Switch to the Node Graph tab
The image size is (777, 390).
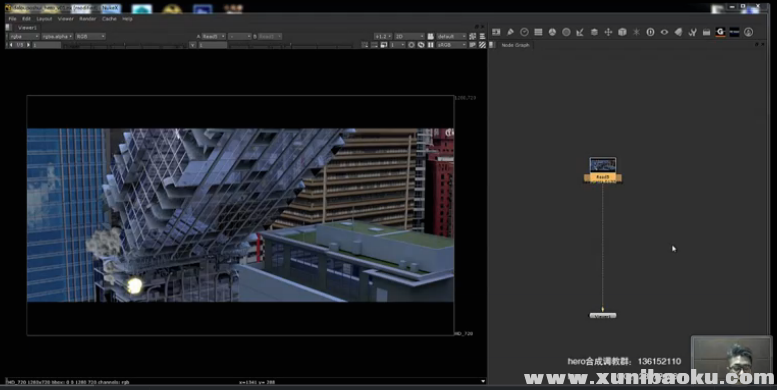tap(515, 45)
